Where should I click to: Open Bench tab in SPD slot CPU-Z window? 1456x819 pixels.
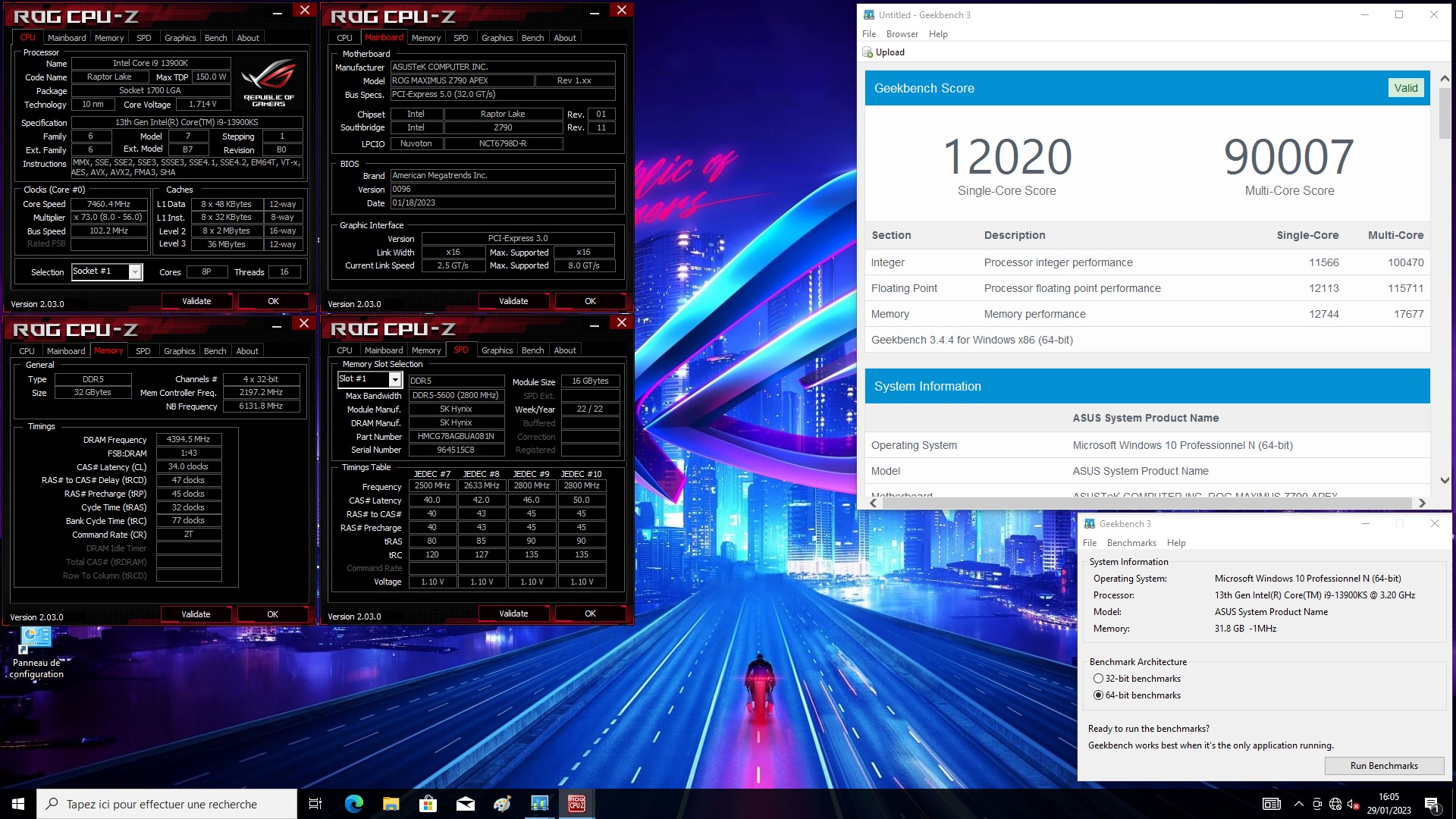533,350
